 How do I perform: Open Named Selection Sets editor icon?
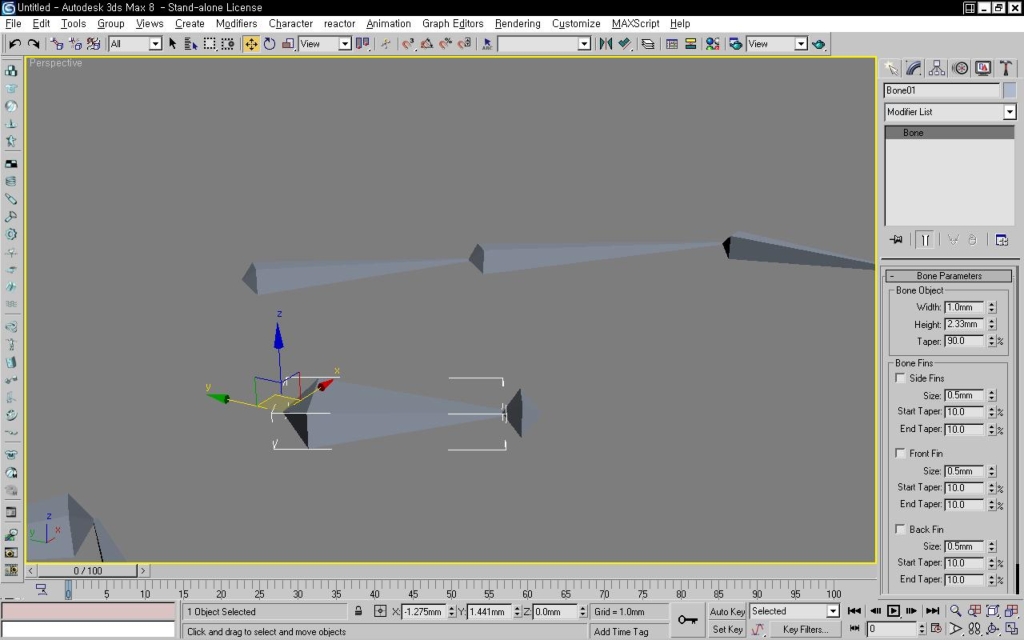tap(487, 44)
